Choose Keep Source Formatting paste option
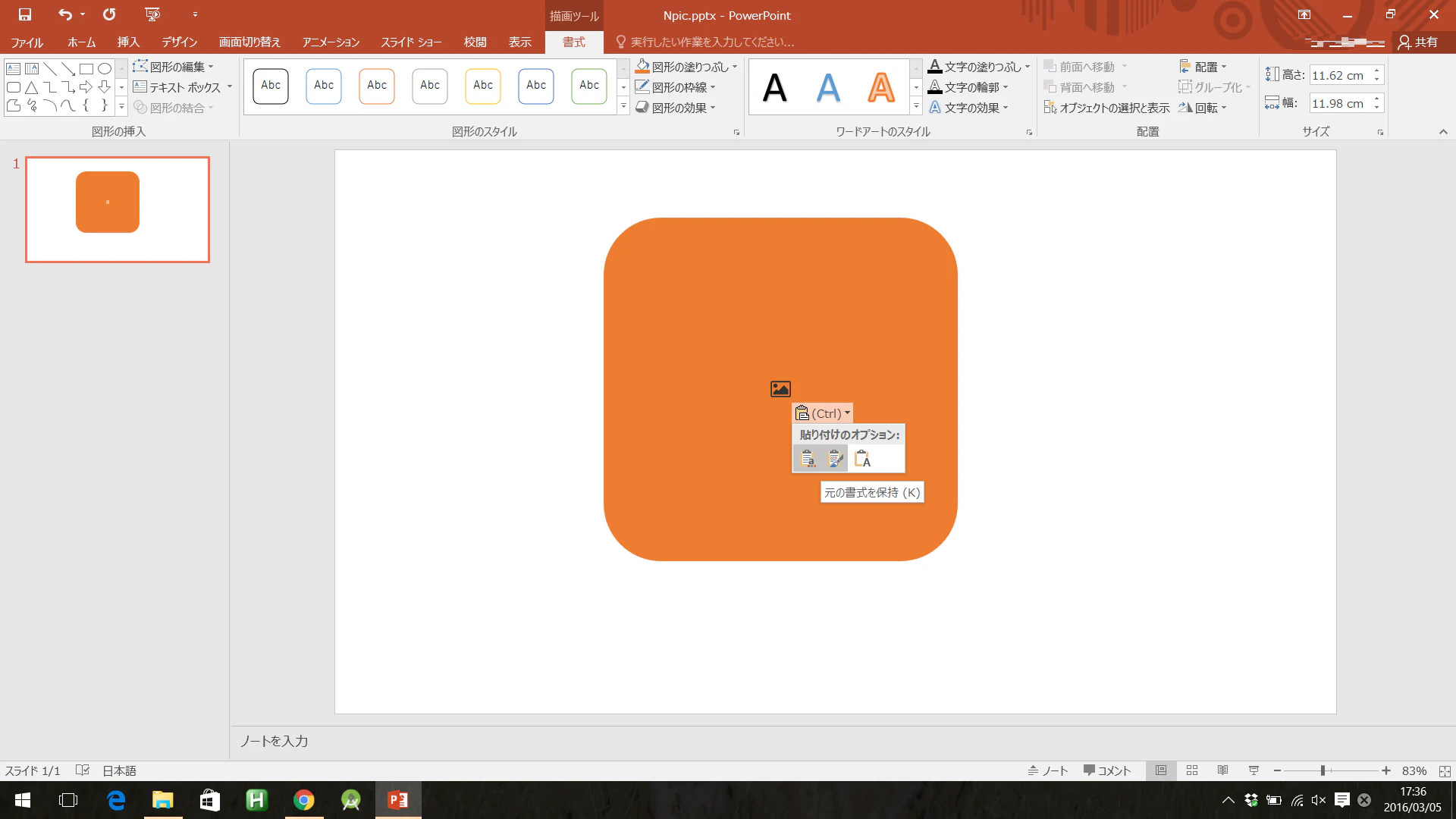1456x819 pixels. (835, 459)
